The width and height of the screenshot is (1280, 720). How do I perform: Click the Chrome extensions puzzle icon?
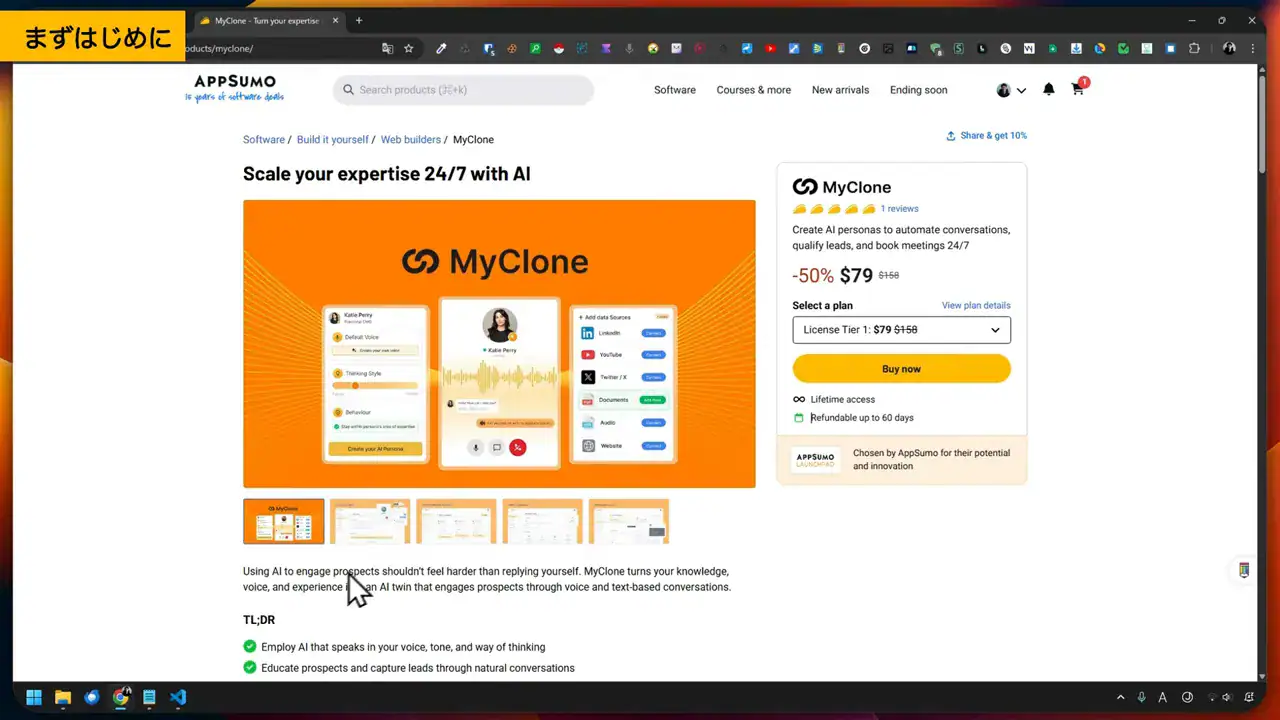(1194, 48)
